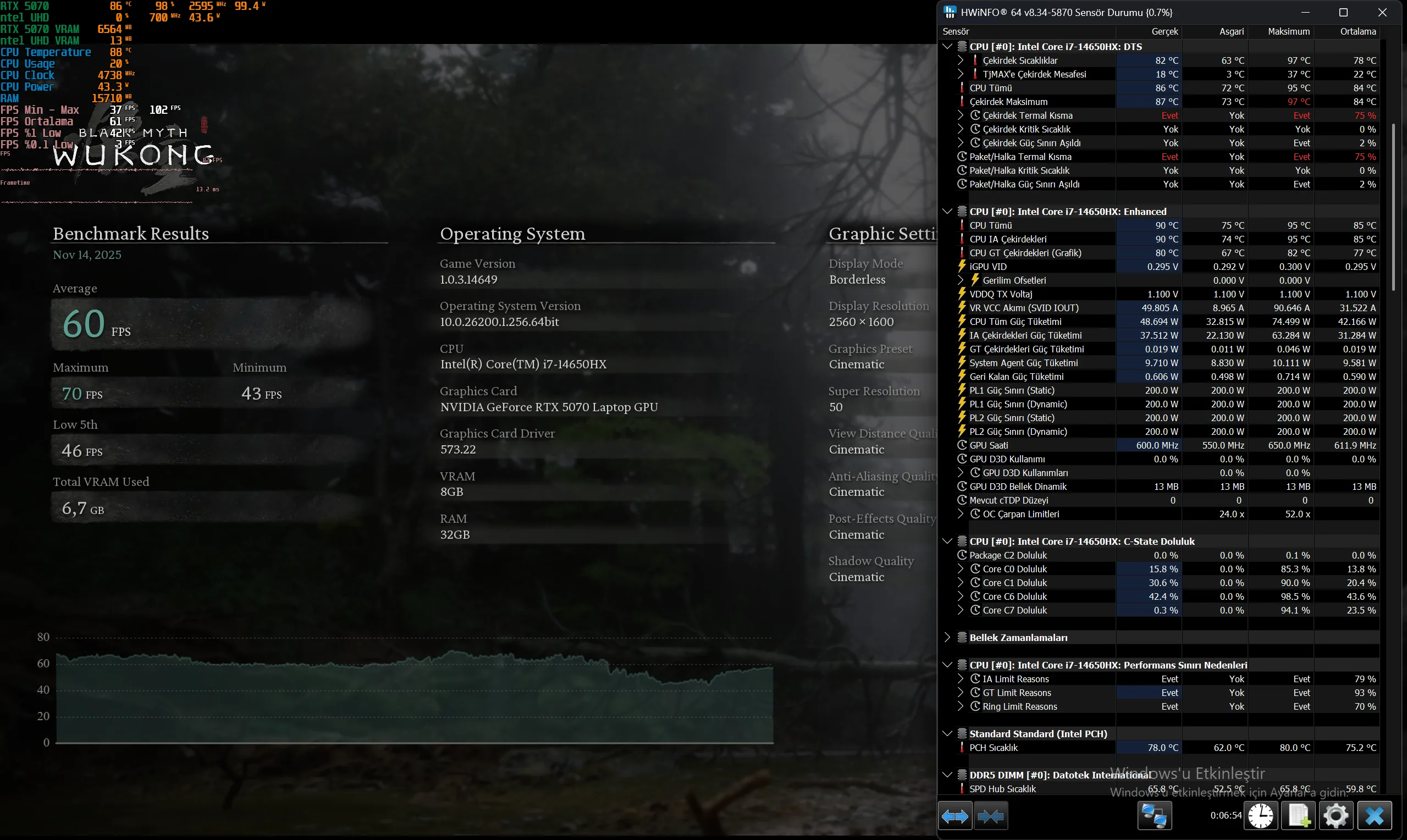
Task: Click thermometer icon beside CPU Tümü 86 °C row
Action: click(962, 88)
